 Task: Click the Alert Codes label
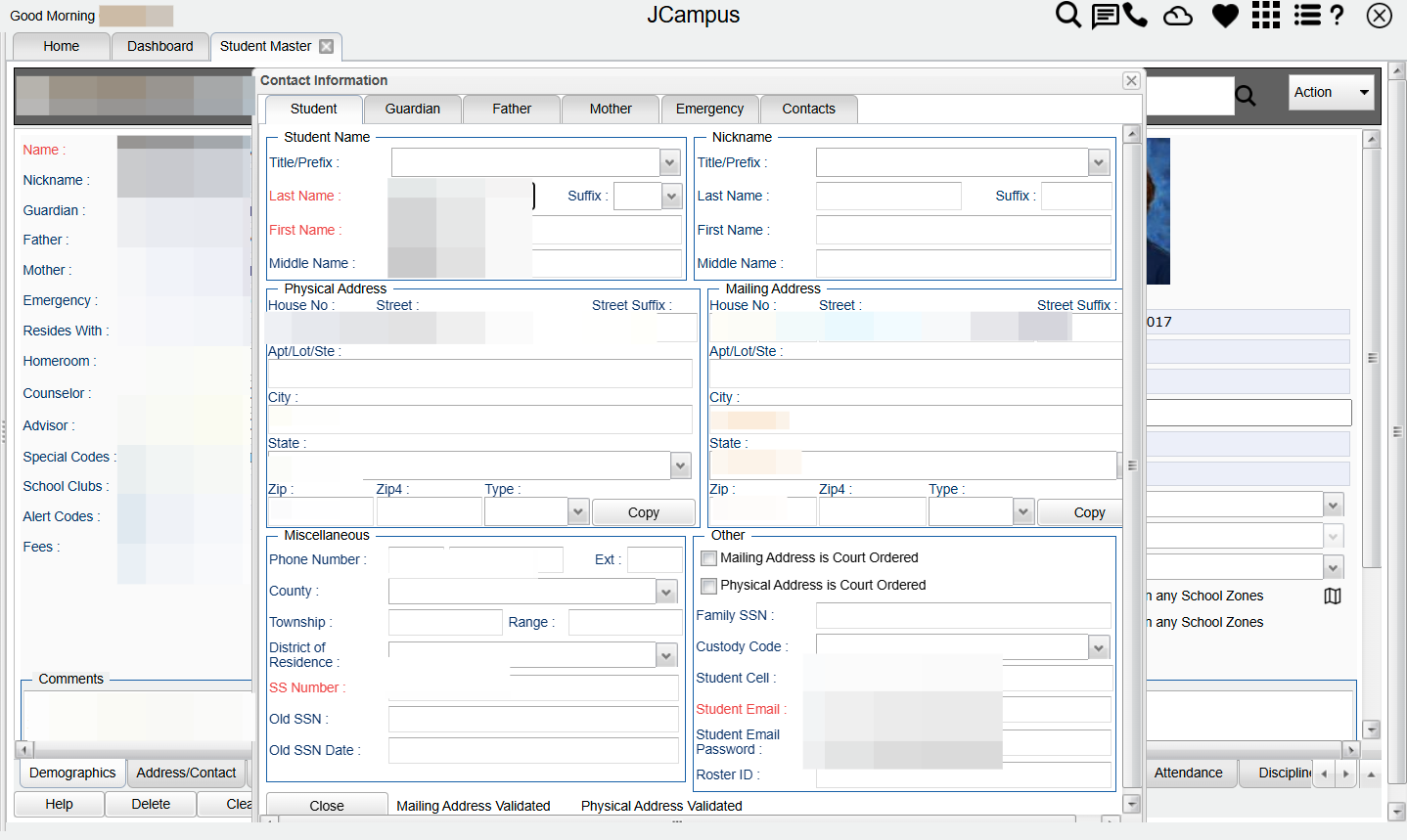pos(62,516)
